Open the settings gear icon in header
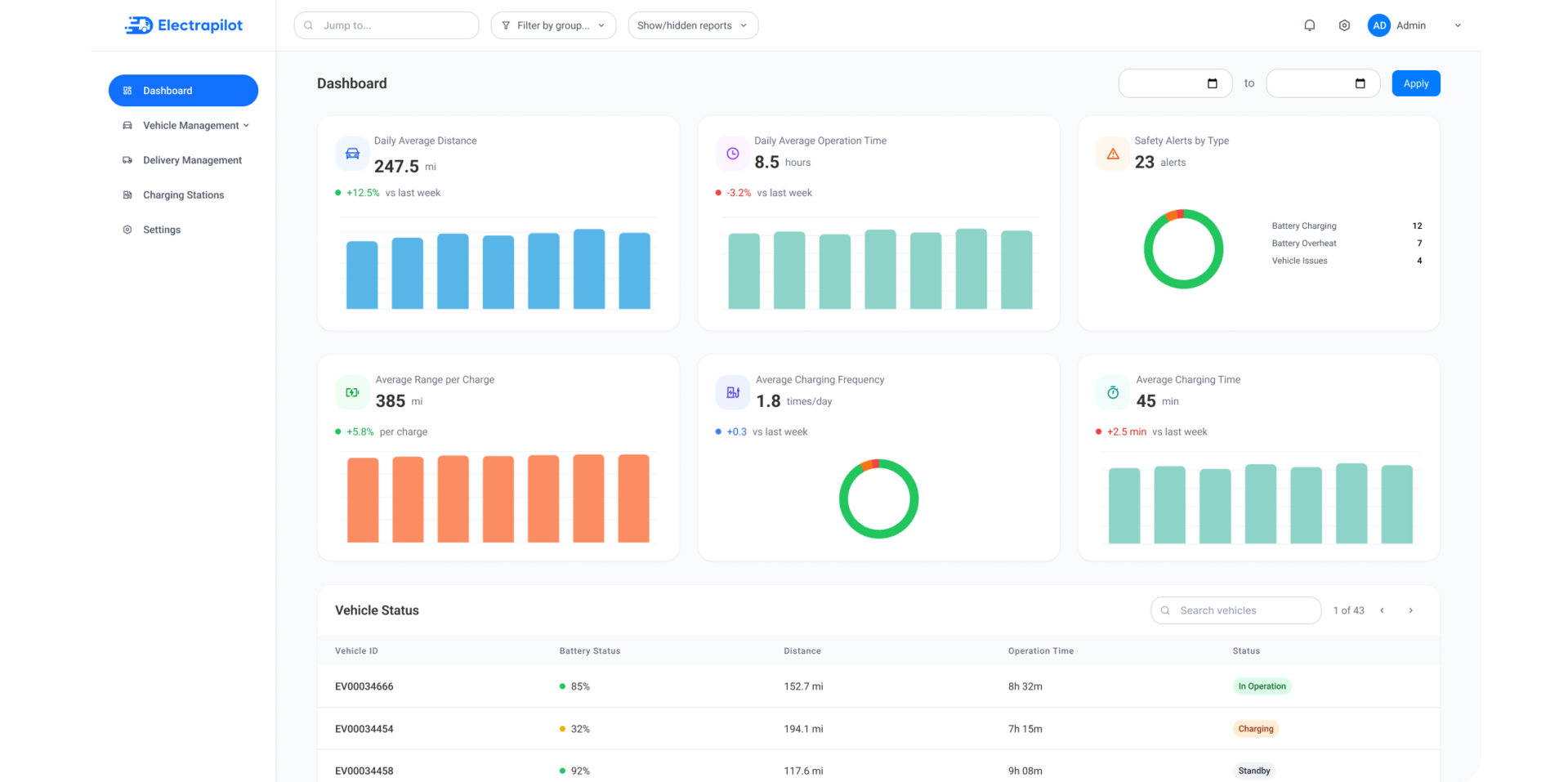Image resolution: width=1568 pixels, height=782 pixels. pos(1344,25)
